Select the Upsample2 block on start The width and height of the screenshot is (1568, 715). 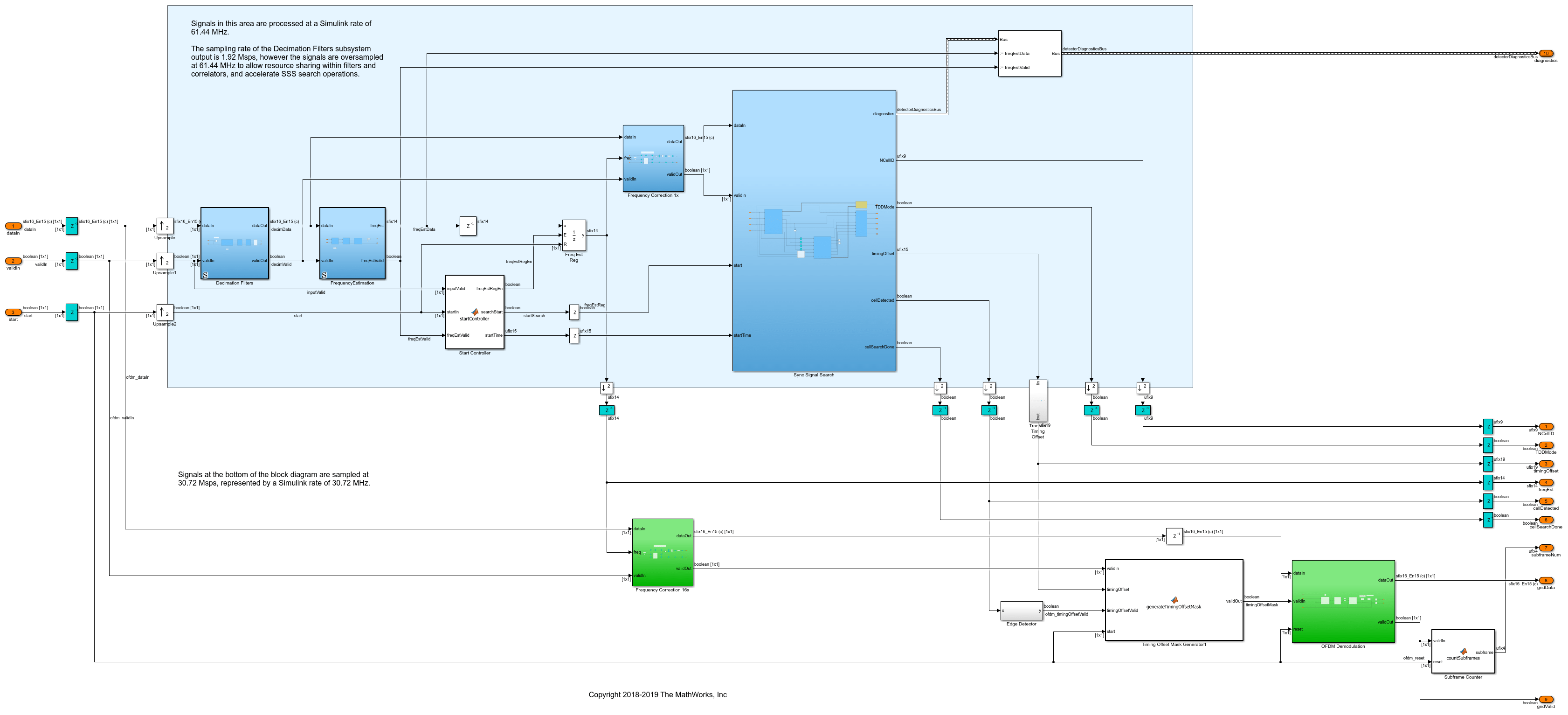[164, 312]
